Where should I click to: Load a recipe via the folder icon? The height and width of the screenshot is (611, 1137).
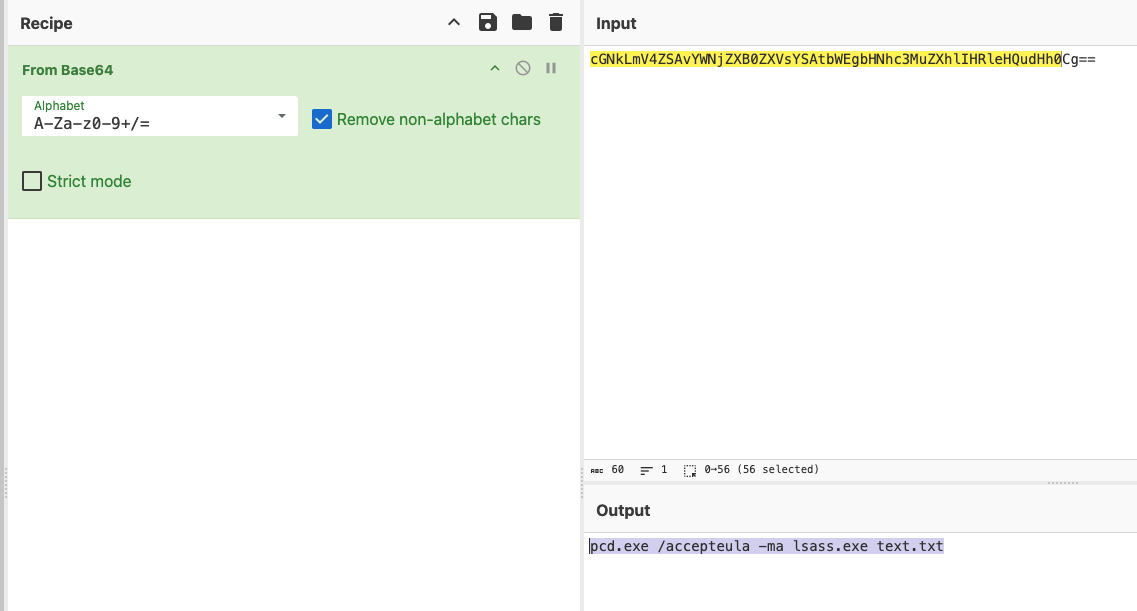[522, 22]
